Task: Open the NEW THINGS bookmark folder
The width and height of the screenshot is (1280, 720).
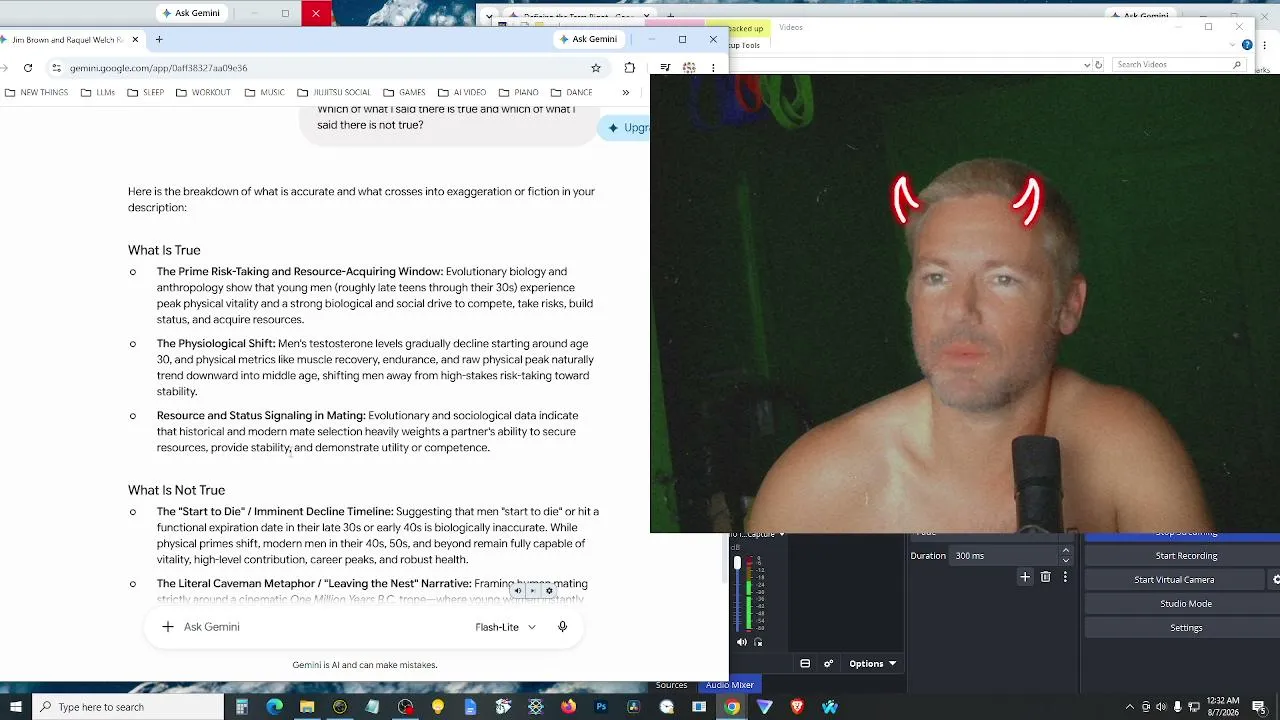Action: pos(37,93)
